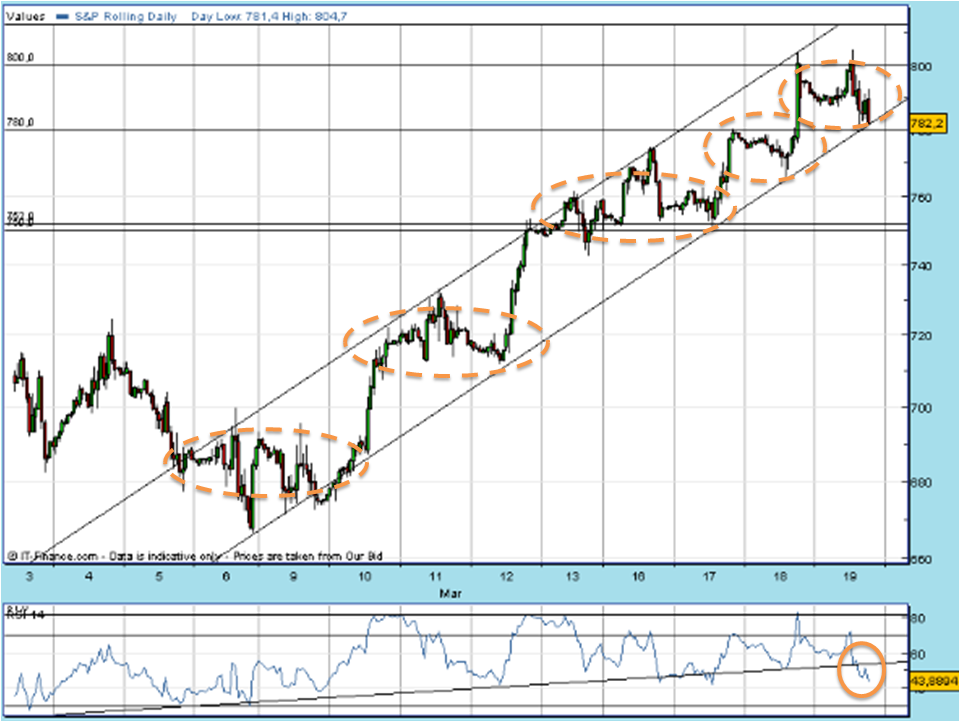Click the yellow 782,2 current price tag

tap(928, 124)
